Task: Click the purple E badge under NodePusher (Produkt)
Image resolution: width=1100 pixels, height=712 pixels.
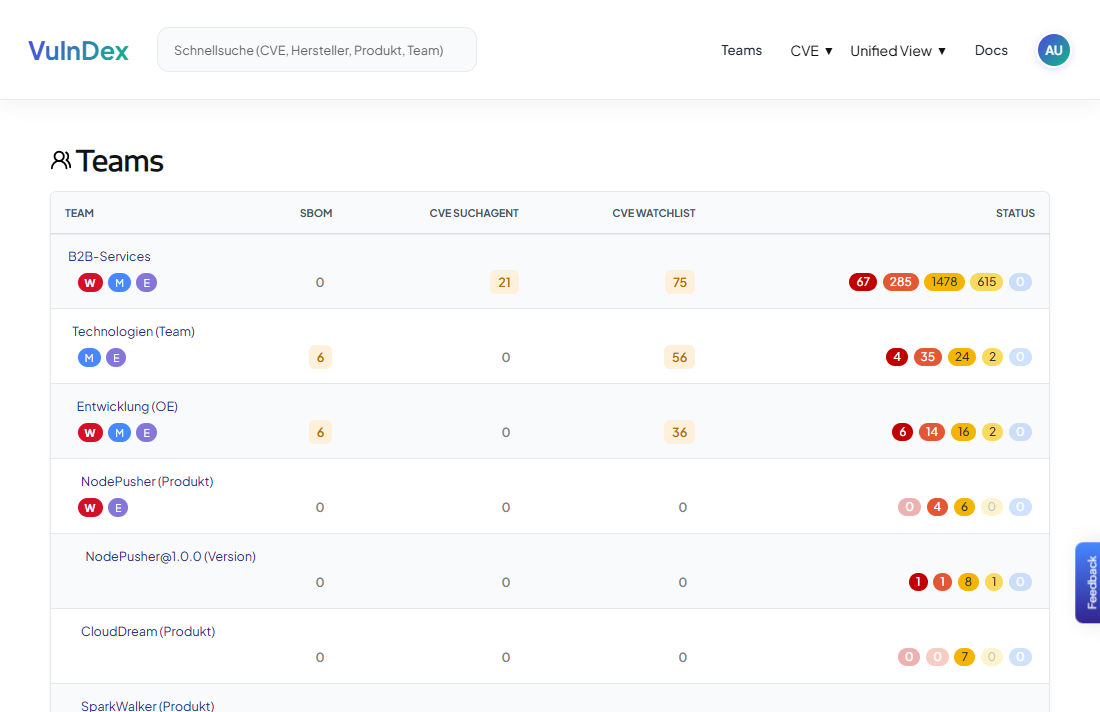Action: point(117,508)
